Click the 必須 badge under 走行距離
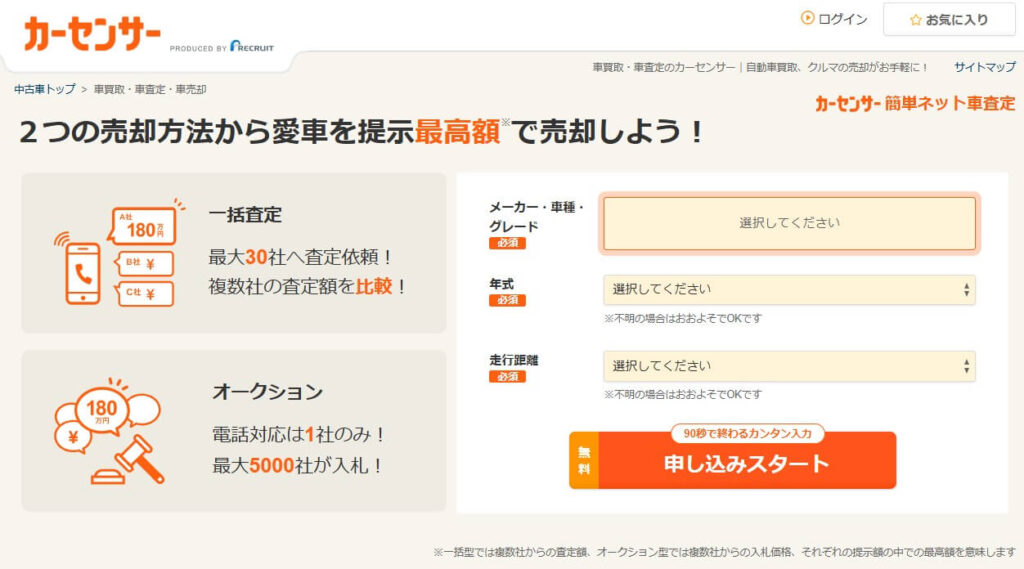This screenshot has width=1024, height=569. click(507, 376)
